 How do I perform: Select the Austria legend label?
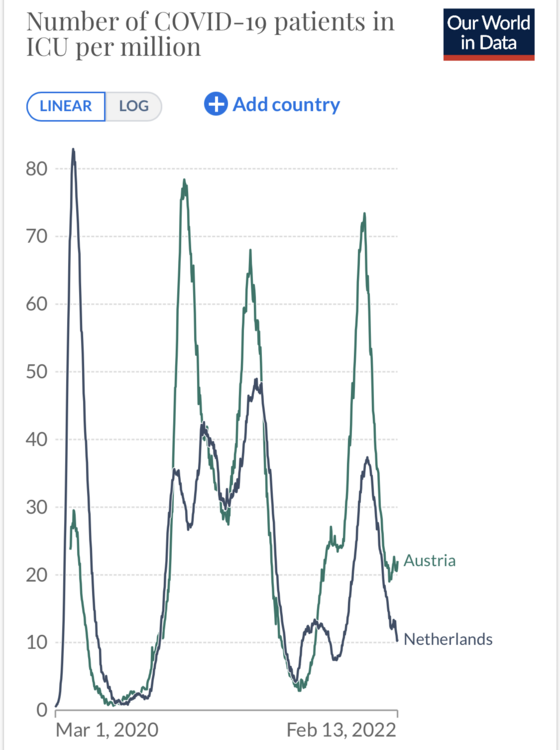coord(429,560)
